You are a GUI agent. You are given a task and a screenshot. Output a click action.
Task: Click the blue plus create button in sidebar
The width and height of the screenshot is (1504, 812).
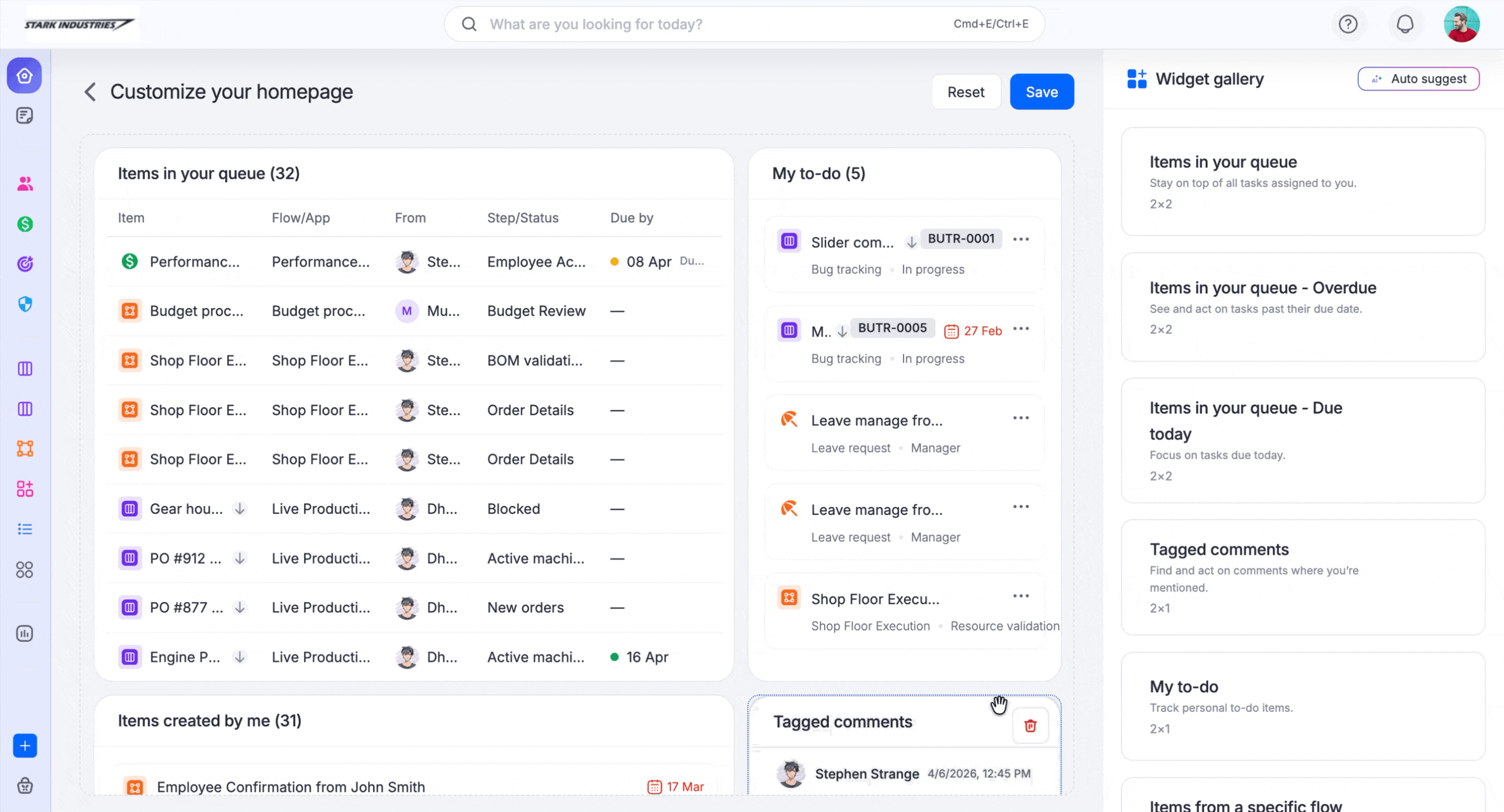tap(25, 746)
